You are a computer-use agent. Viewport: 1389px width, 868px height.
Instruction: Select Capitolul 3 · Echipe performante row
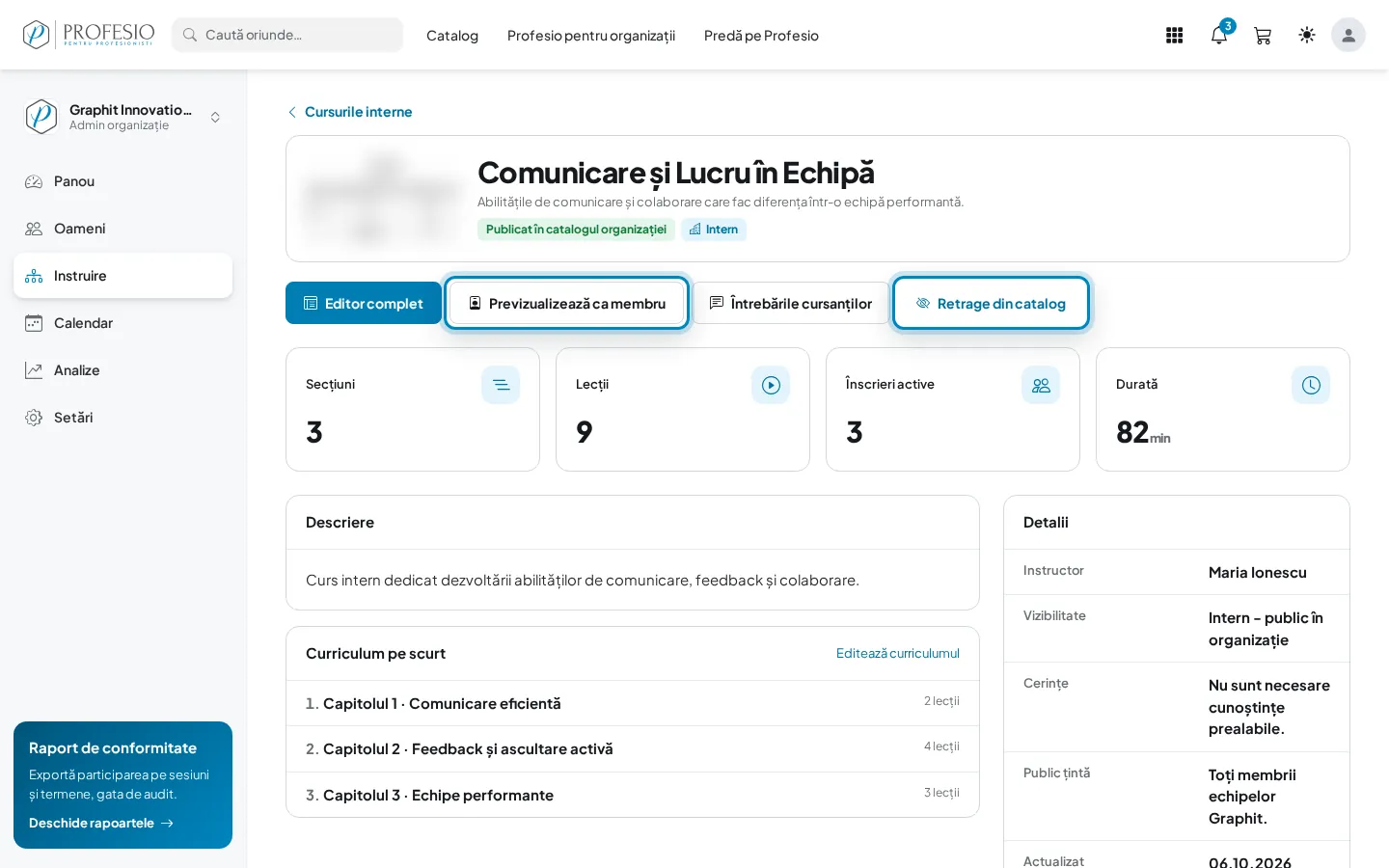click(x=633, y=795)
